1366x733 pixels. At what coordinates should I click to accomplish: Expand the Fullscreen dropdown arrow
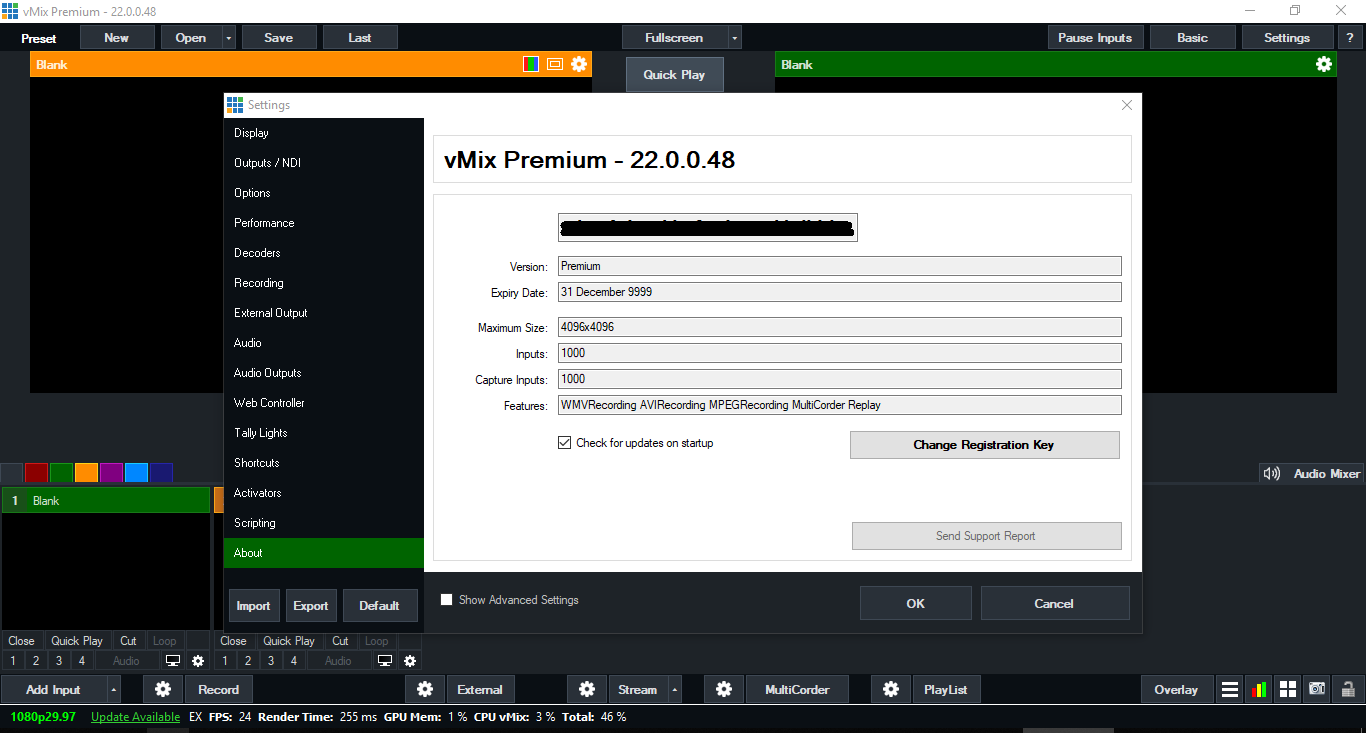click(x=735, y=38)
